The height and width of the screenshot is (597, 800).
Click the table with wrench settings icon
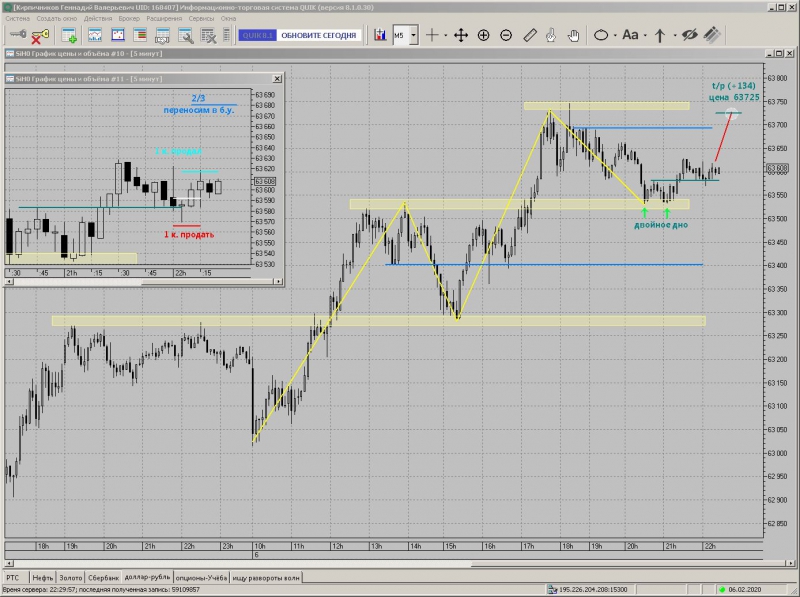point(186,35)
